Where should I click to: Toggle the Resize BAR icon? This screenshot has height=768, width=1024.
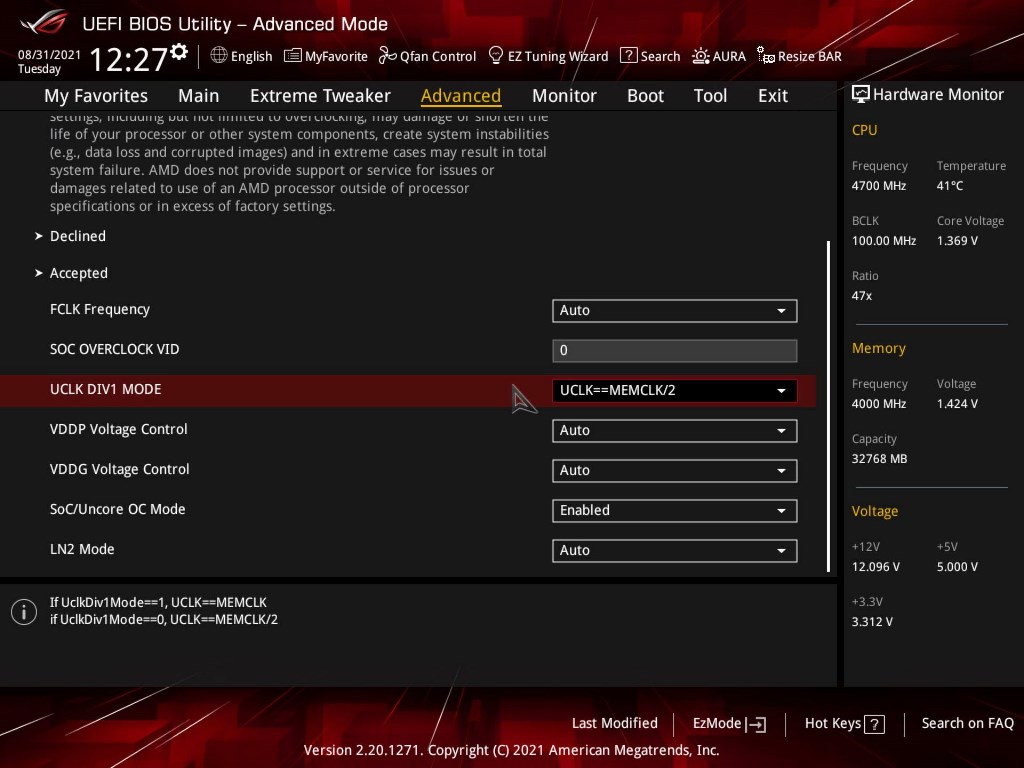pyautogui.click(x=765, y=56)
